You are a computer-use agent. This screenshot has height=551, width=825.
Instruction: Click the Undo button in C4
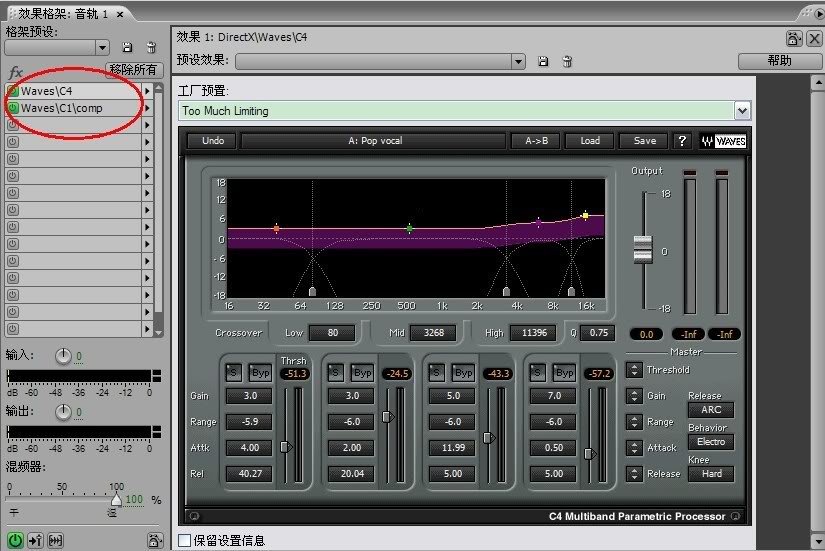[x=213, y=141]
